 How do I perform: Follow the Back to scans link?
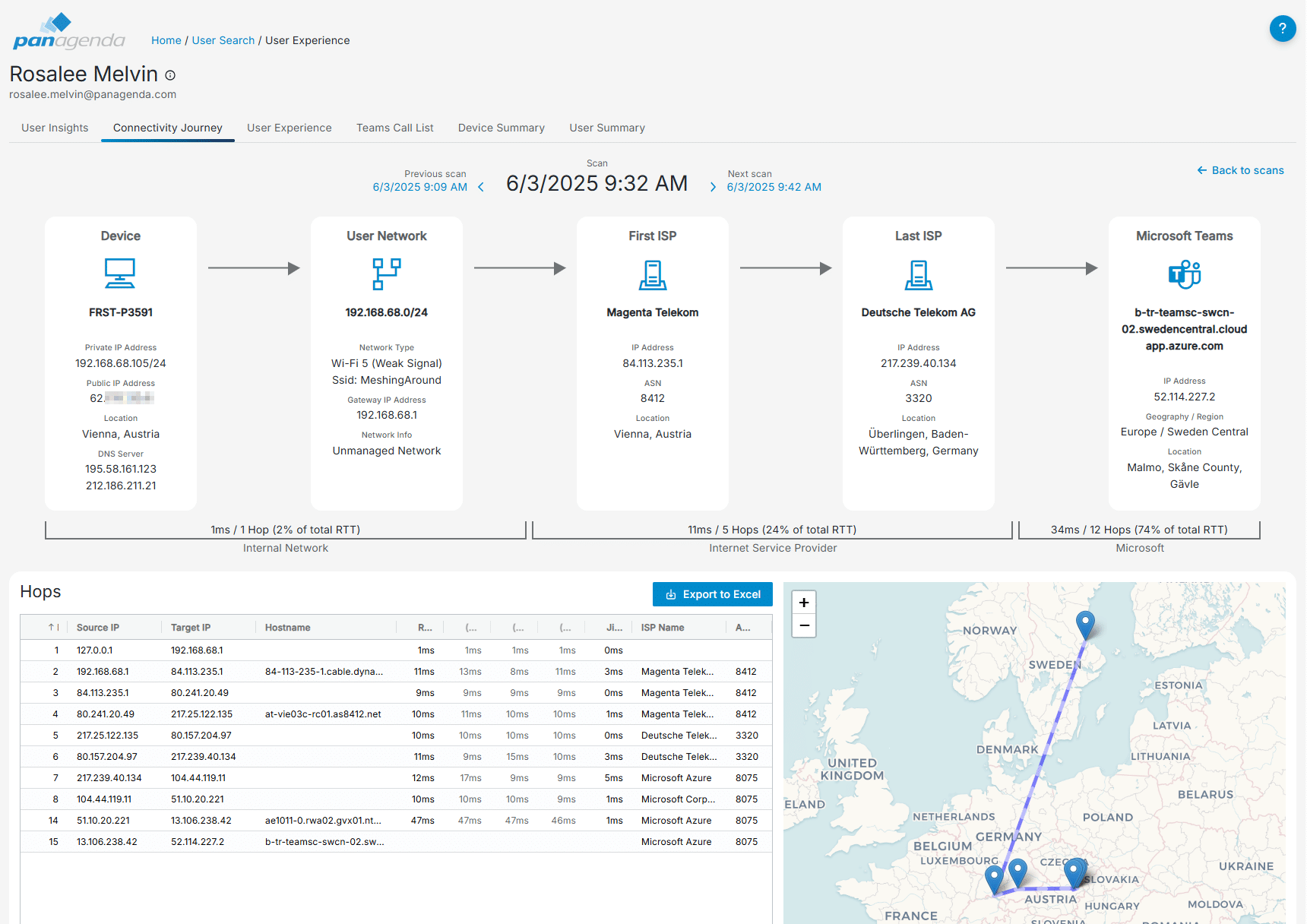(1240, 170)
